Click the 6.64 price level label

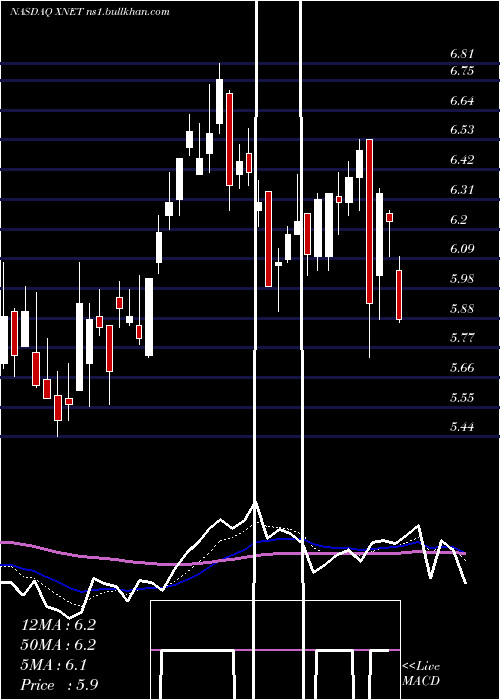(462, 100)
